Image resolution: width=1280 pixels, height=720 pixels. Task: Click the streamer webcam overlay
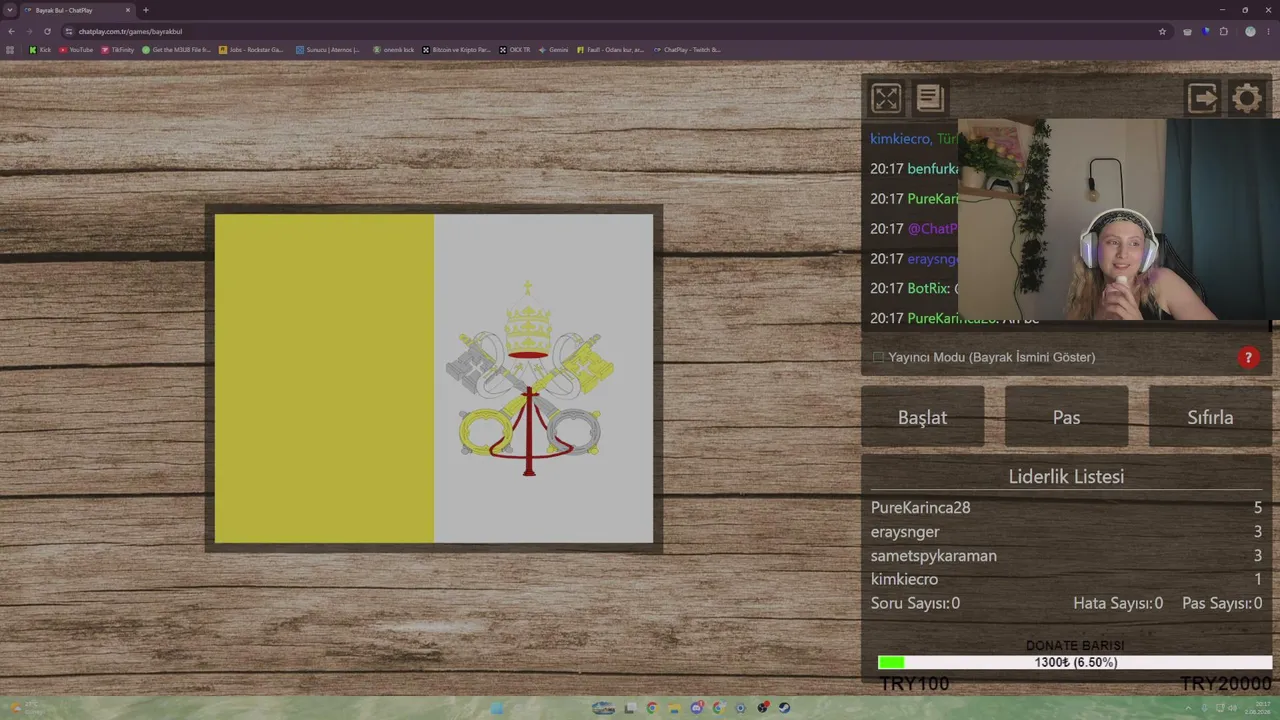1118,220
